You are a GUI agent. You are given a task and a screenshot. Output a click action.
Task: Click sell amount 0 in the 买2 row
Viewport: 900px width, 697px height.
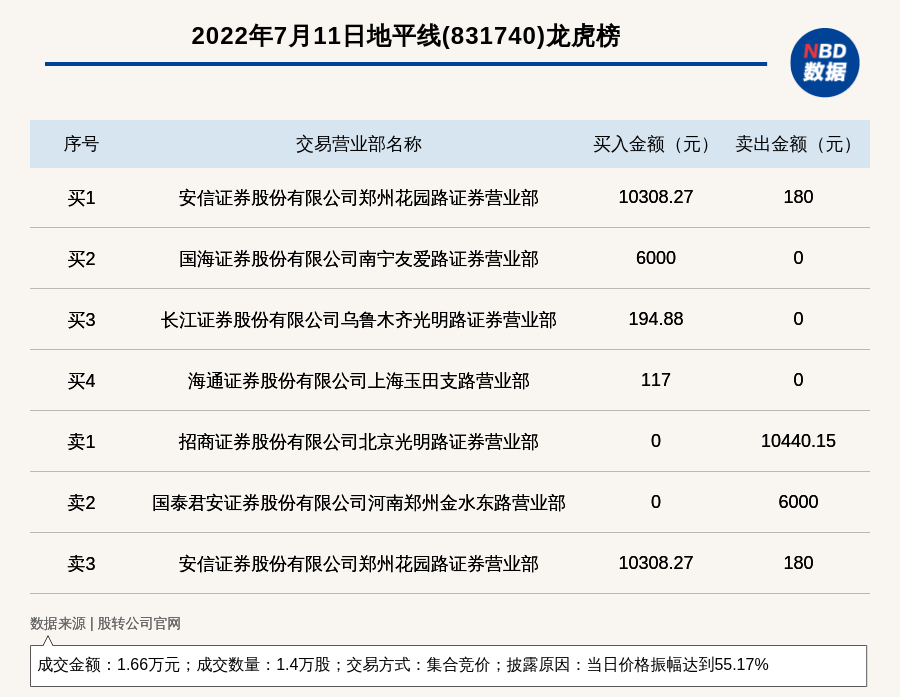point(798,258)
